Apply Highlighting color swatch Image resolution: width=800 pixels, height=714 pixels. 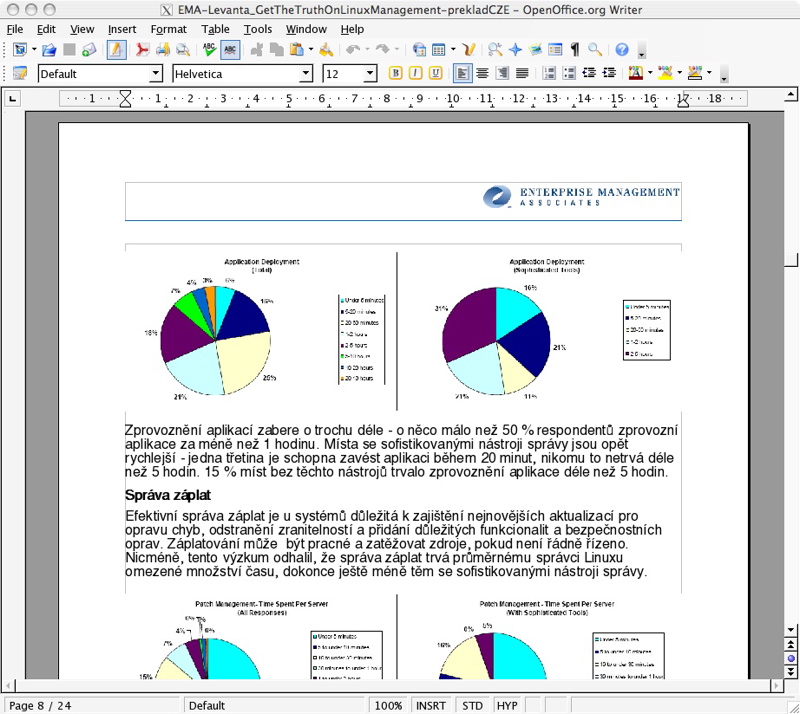pyautogui.click(x=665, y=73)
